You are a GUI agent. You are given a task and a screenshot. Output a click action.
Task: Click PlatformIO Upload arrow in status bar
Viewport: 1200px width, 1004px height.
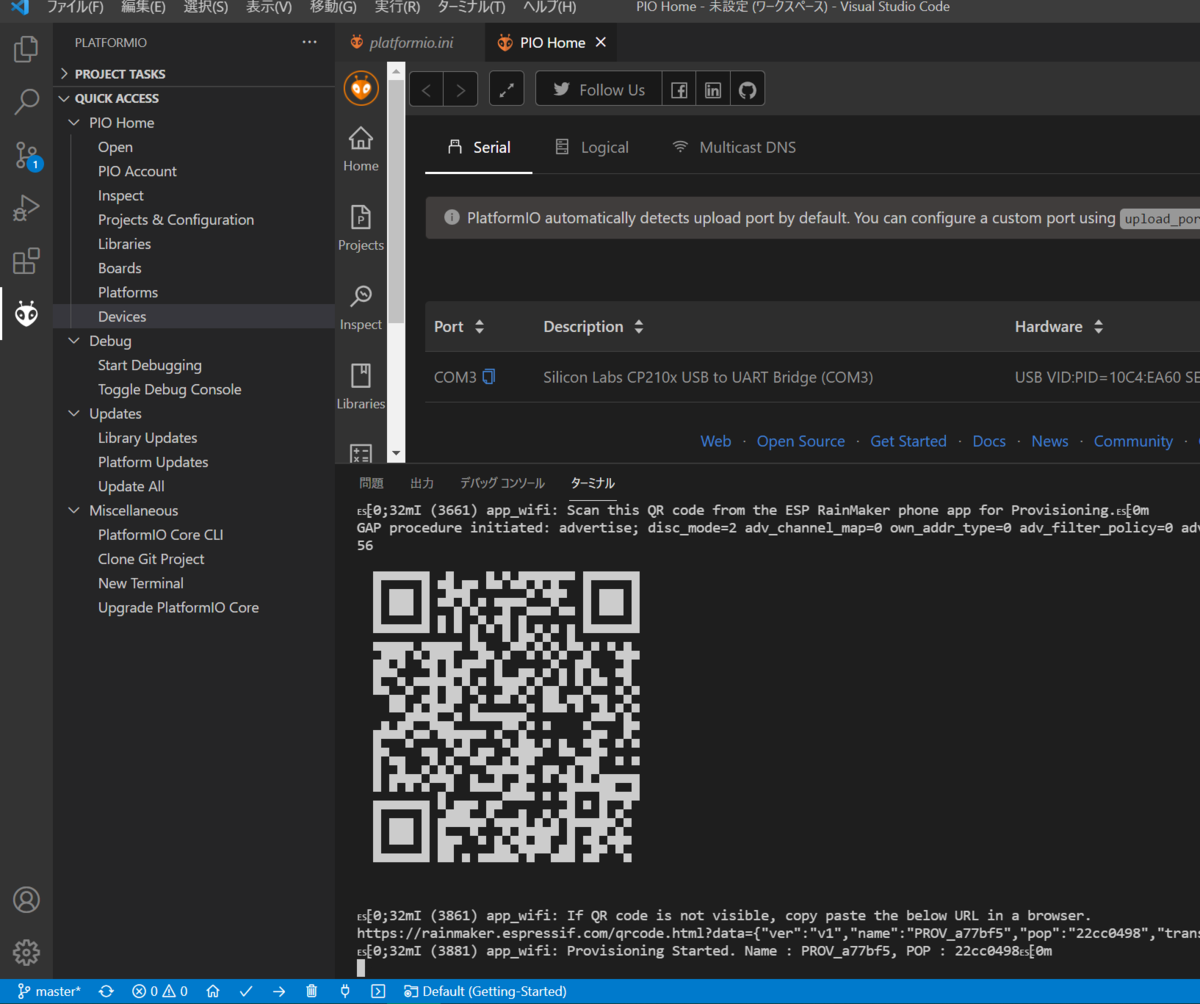tap(279, 992)
